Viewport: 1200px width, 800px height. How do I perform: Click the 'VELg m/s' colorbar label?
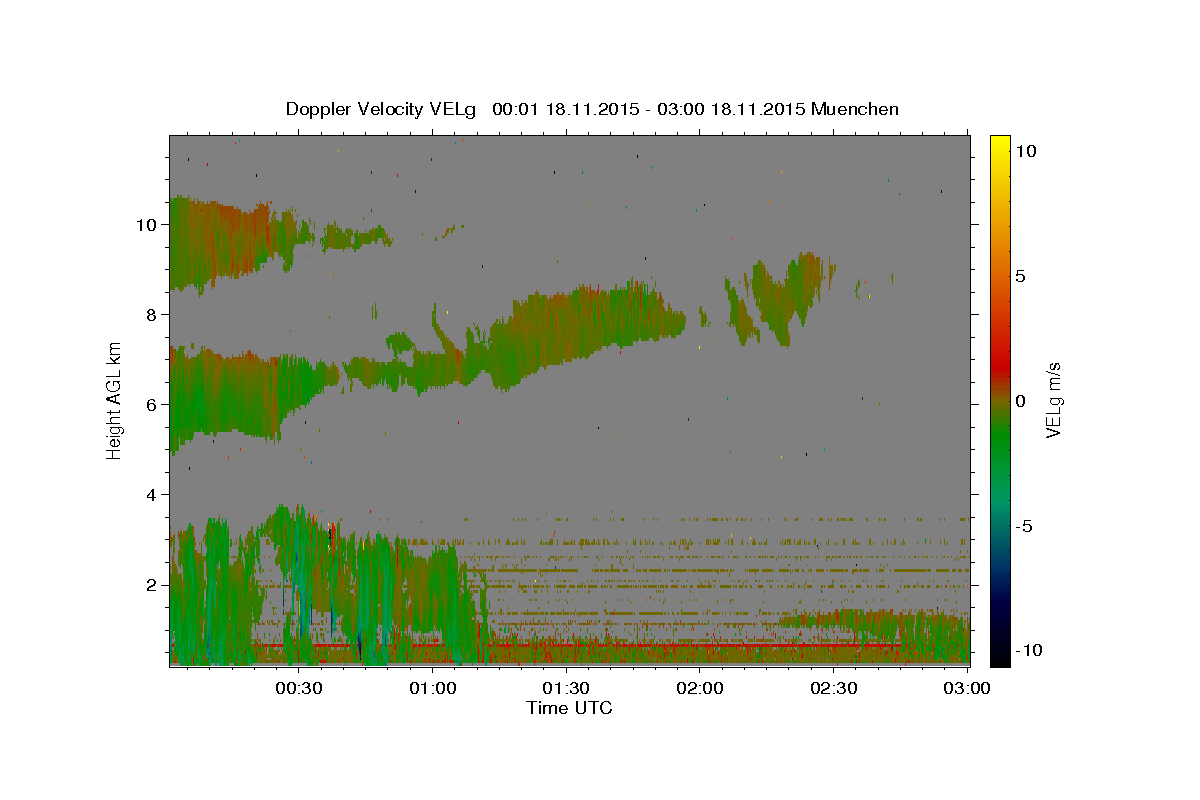pos(1053,398)
